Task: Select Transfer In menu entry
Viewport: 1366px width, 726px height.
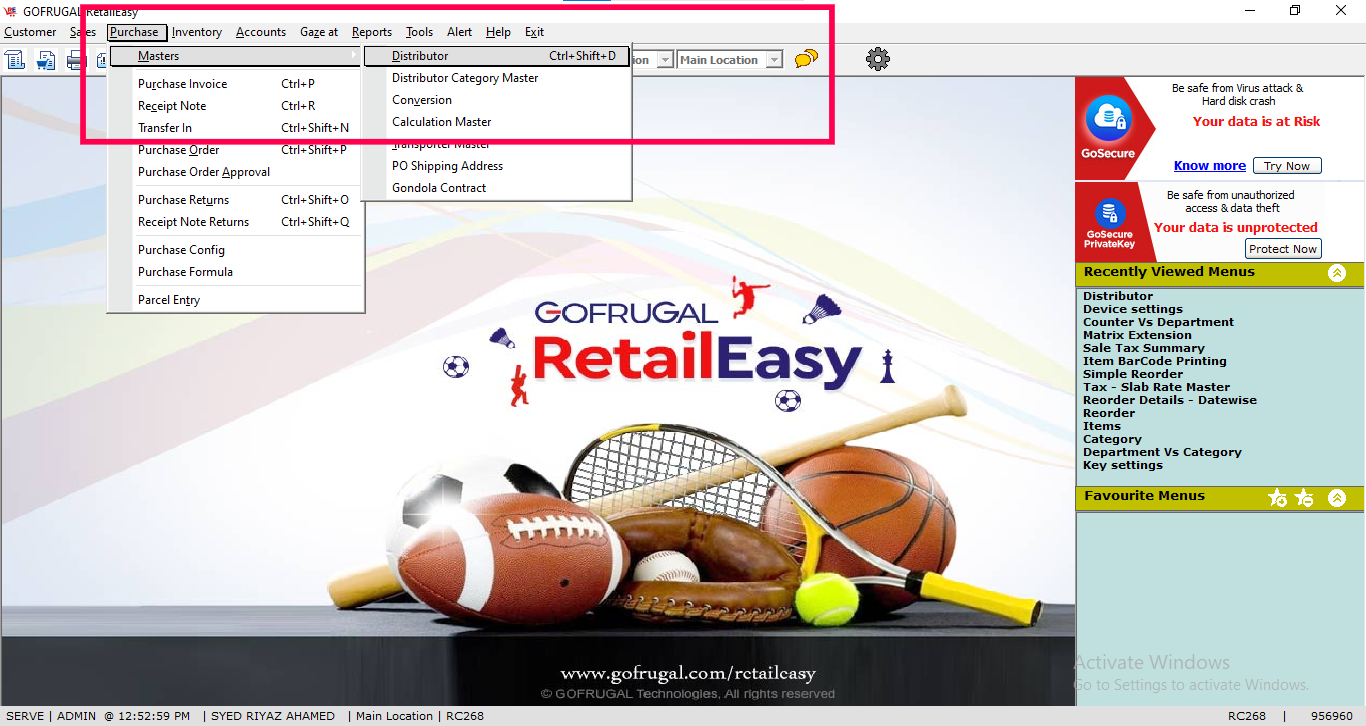Action: tap(236, 128)
